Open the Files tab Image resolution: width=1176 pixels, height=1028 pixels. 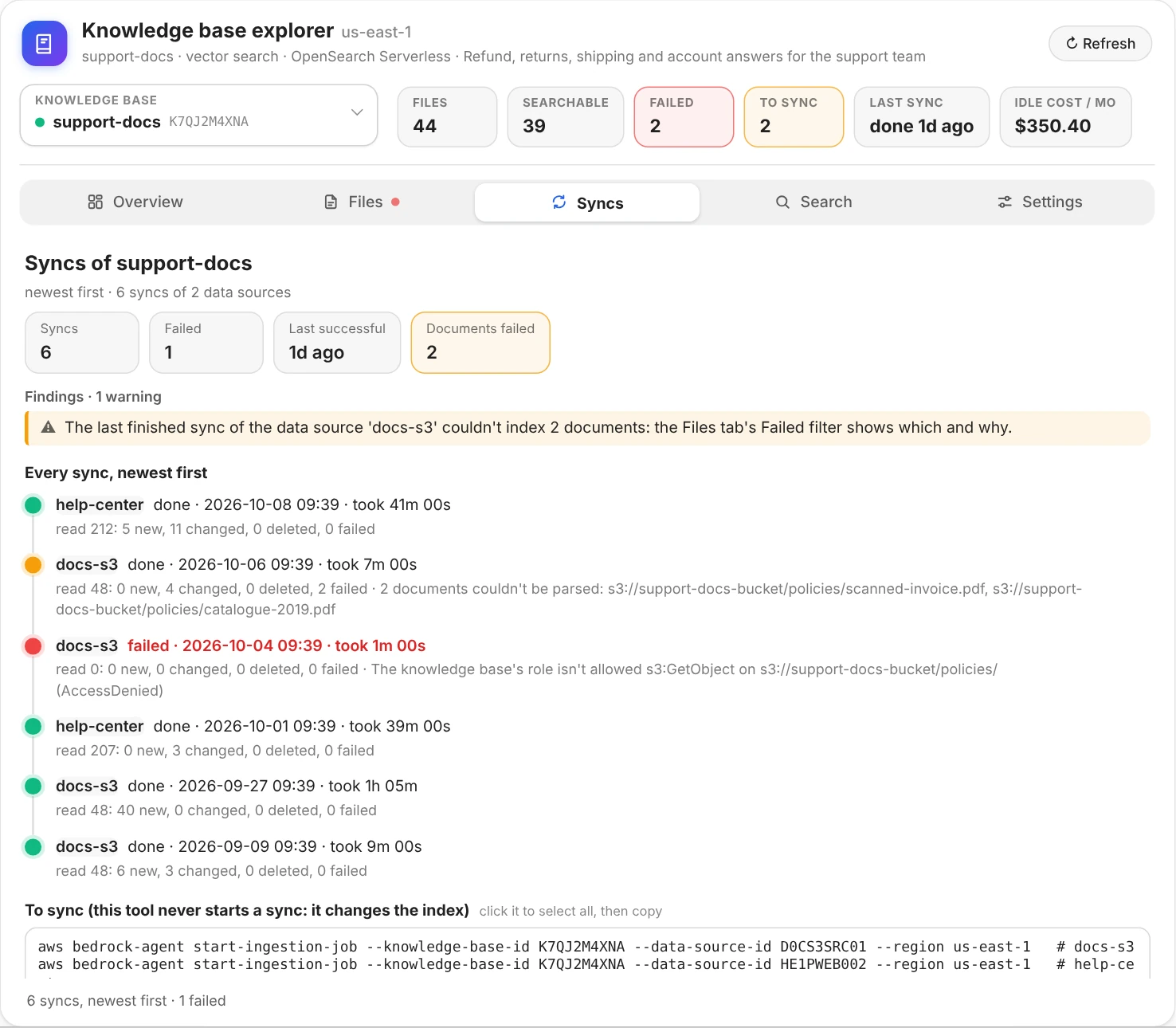coord(362,202)
